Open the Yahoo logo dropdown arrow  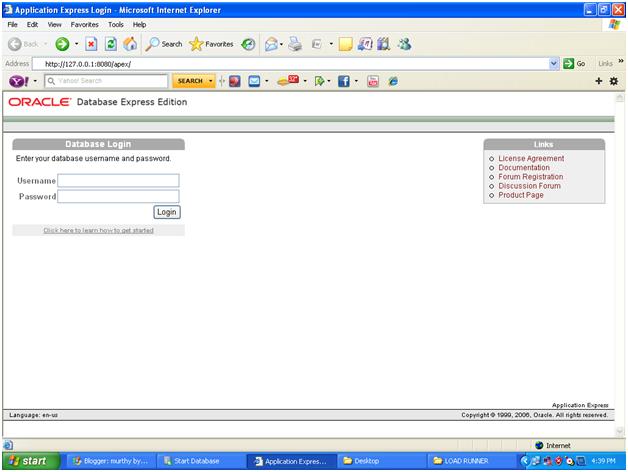[35, 81]
